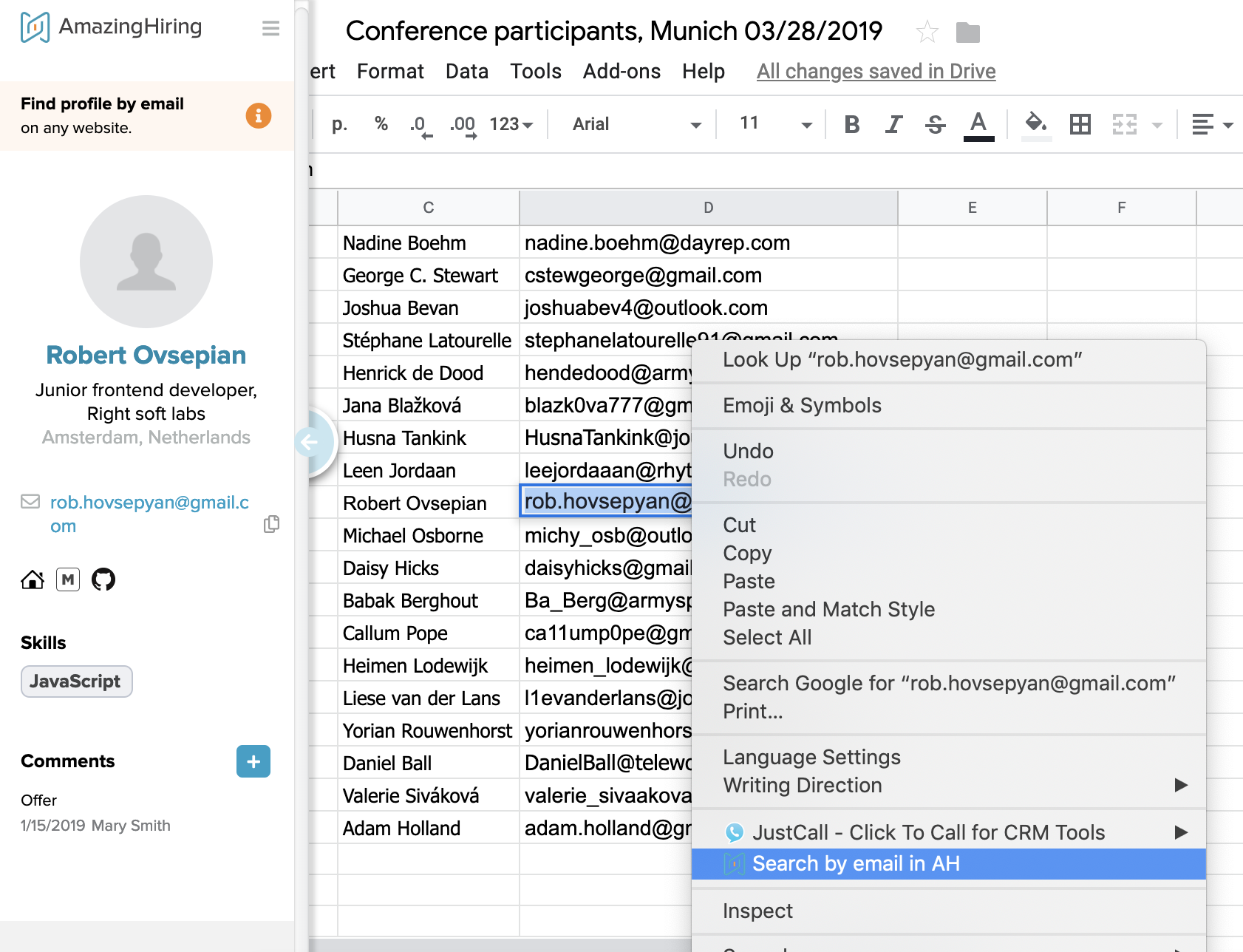Viewport: 1243px width, 952px height.
Task: Star the Conference participants document
Action: (x=927, y=32)
